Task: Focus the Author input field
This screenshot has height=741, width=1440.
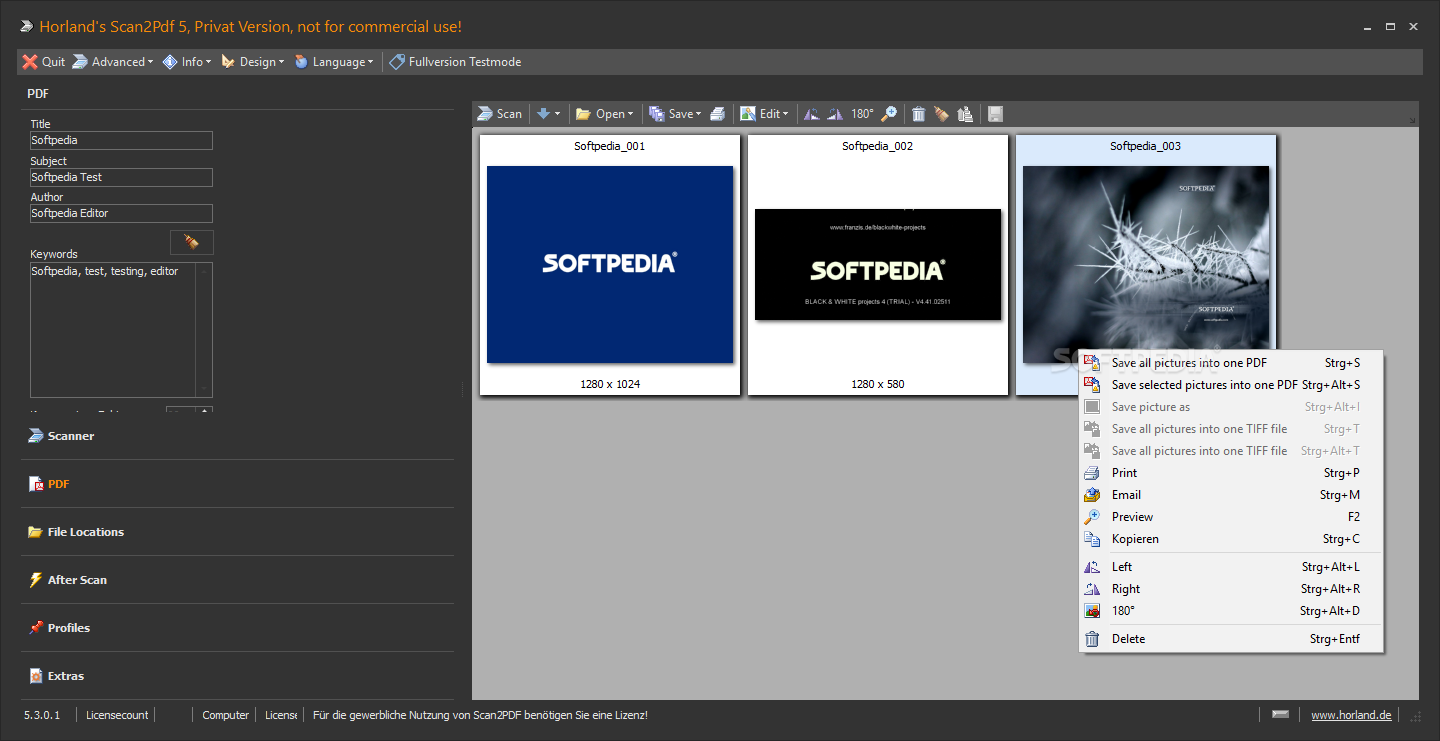Action: click(121, 213)
